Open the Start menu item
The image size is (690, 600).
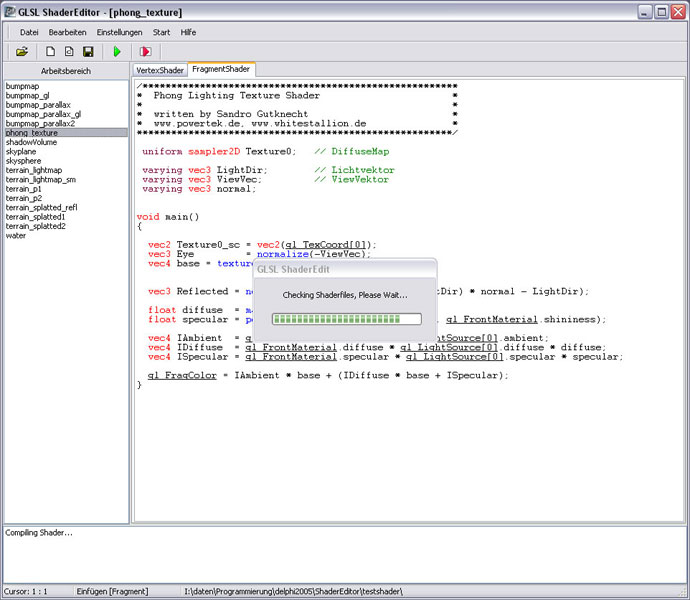[161, 32]
